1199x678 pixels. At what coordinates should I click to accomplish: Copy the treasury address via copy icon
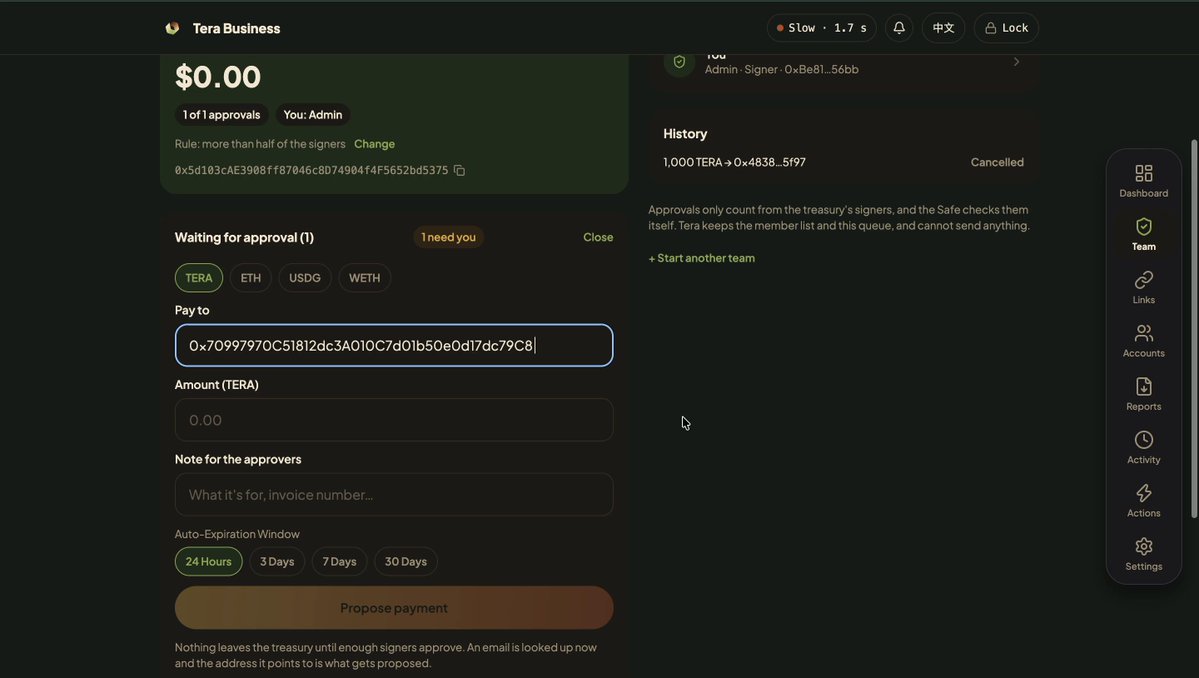pos(459,170)
